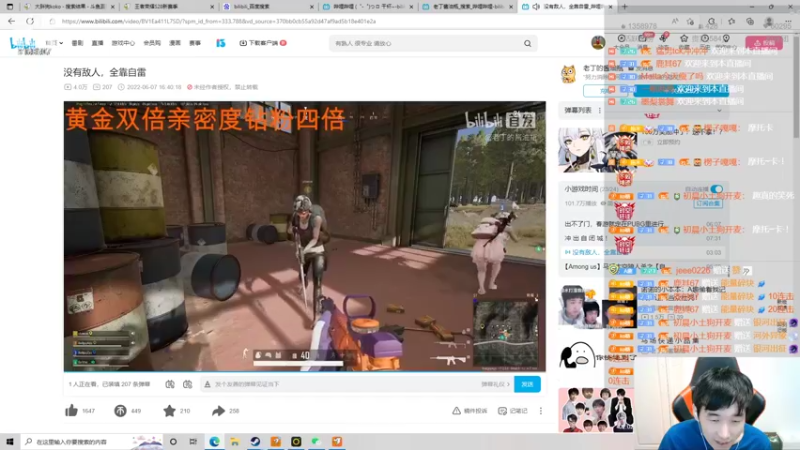Click the Windows taskbar search box
Screen dimensions: 800x450
(x=92, y=441)
